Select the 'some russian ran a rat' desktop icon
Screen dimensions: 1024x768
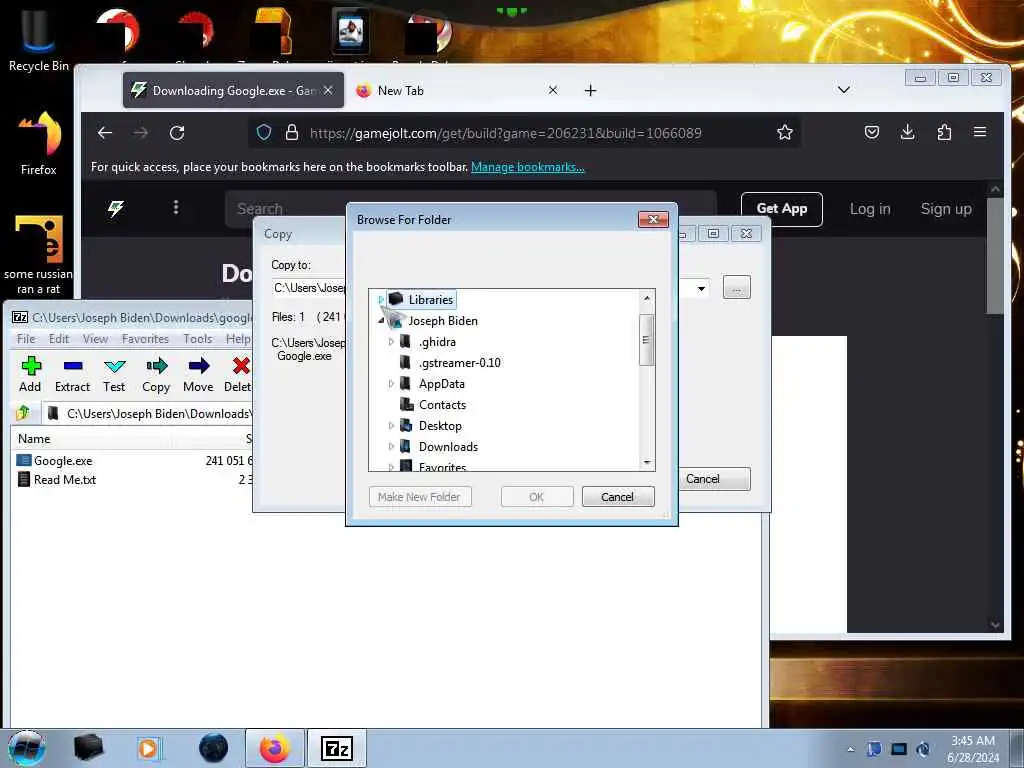tap(39, 255)
